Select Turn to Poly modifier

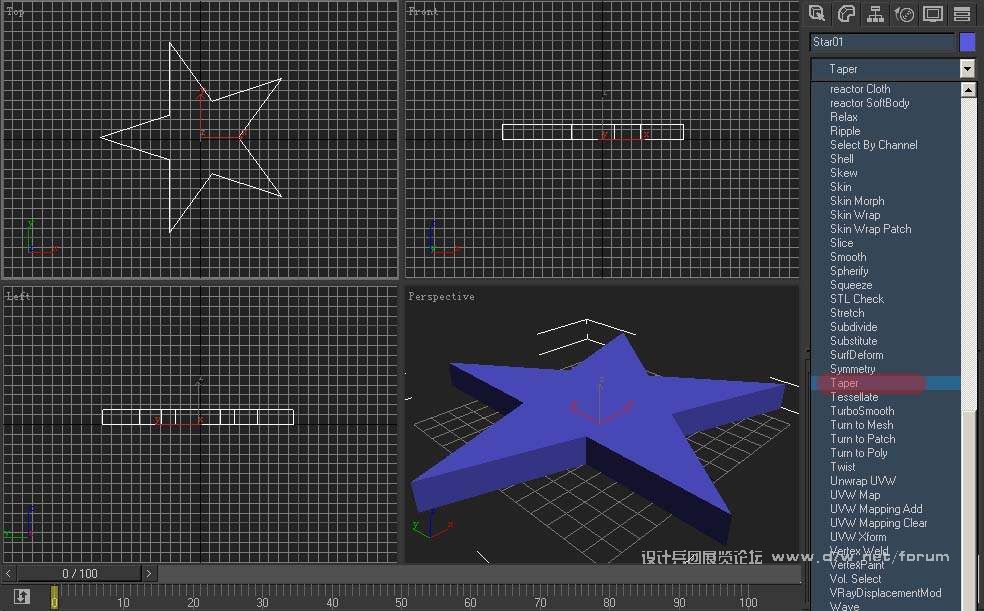(858, 453)
